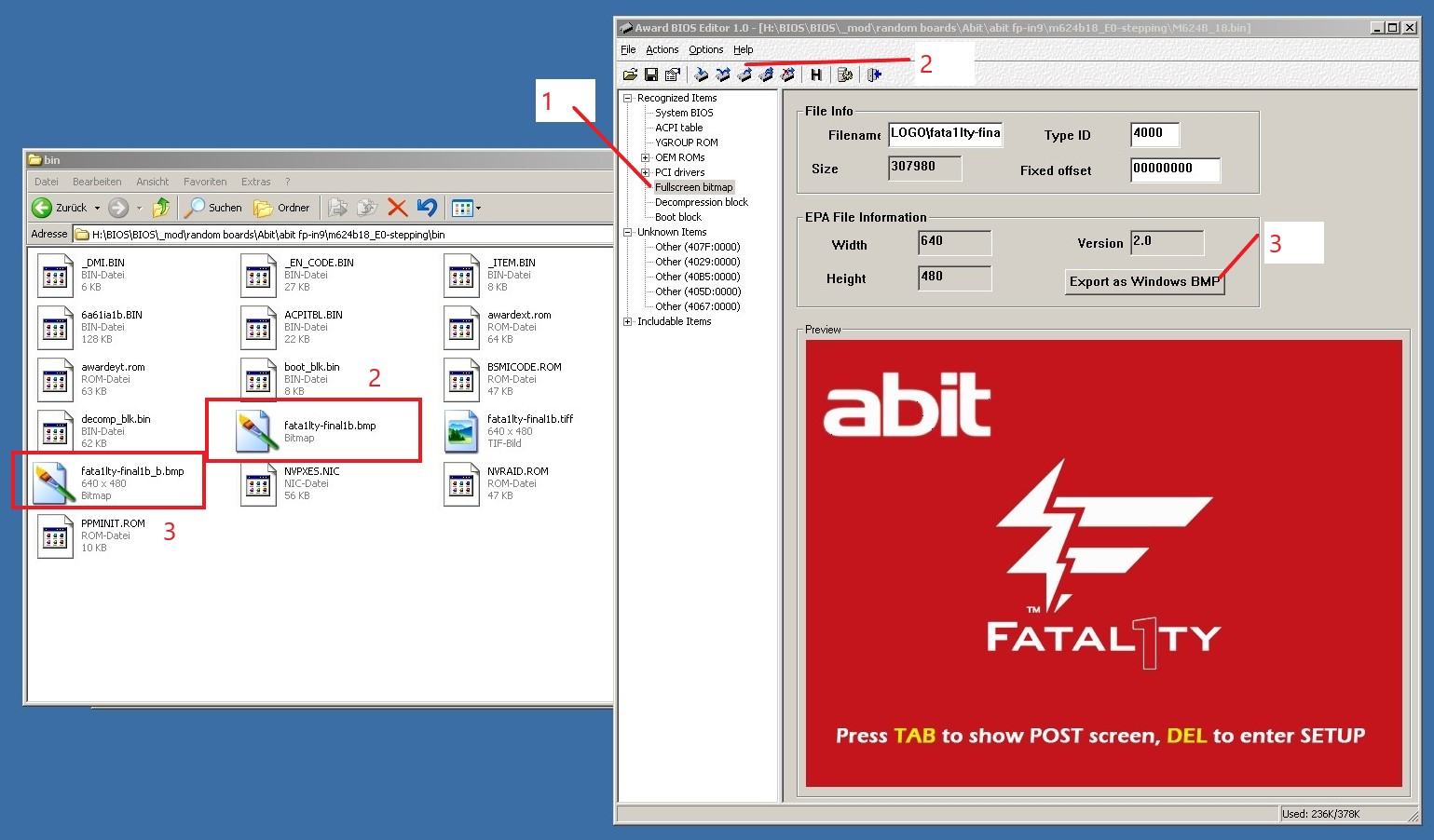Open the Datei menu in Explorer
The image size is (1434, 840).
(47, 182)
